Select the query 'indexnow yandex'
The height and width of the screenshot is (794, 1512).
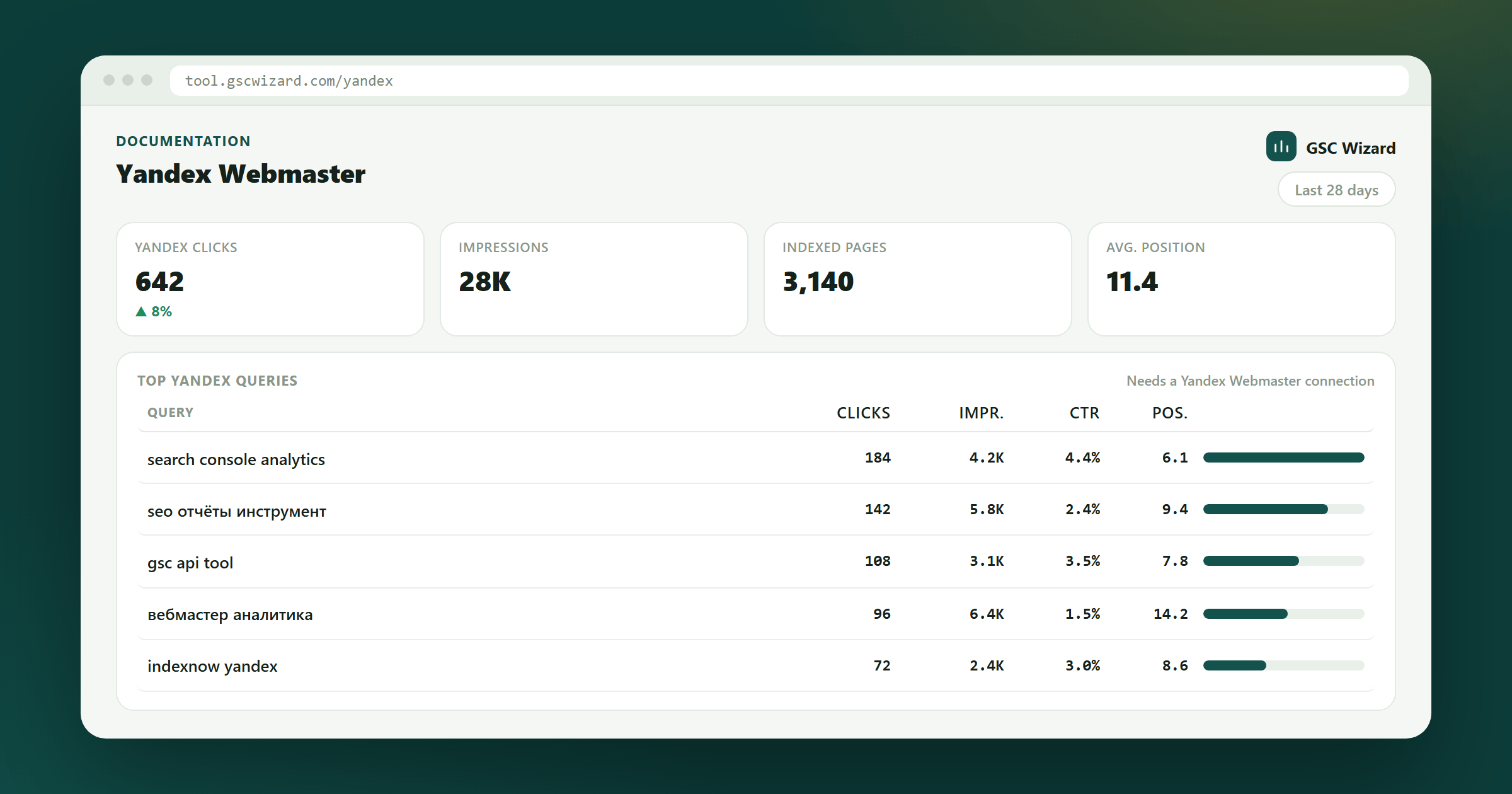click(212, 666)
